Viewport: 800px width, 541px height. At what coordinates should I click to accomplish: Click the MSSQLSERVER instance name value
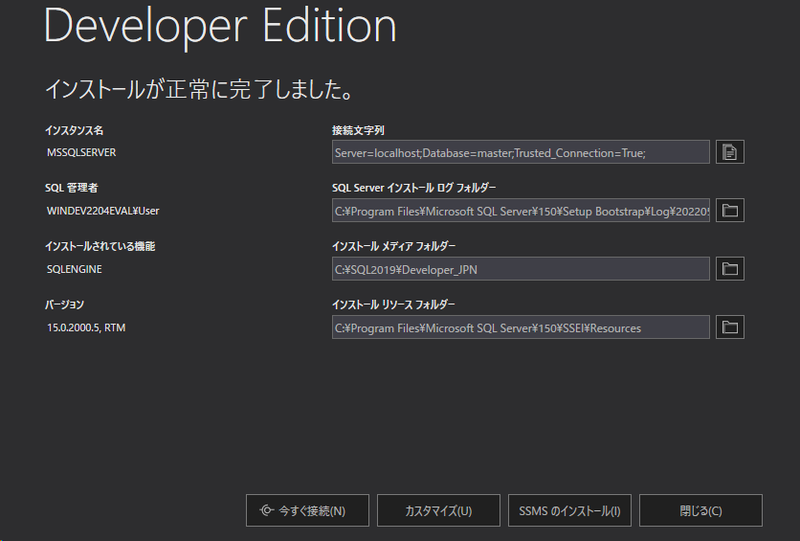(81, 153)
